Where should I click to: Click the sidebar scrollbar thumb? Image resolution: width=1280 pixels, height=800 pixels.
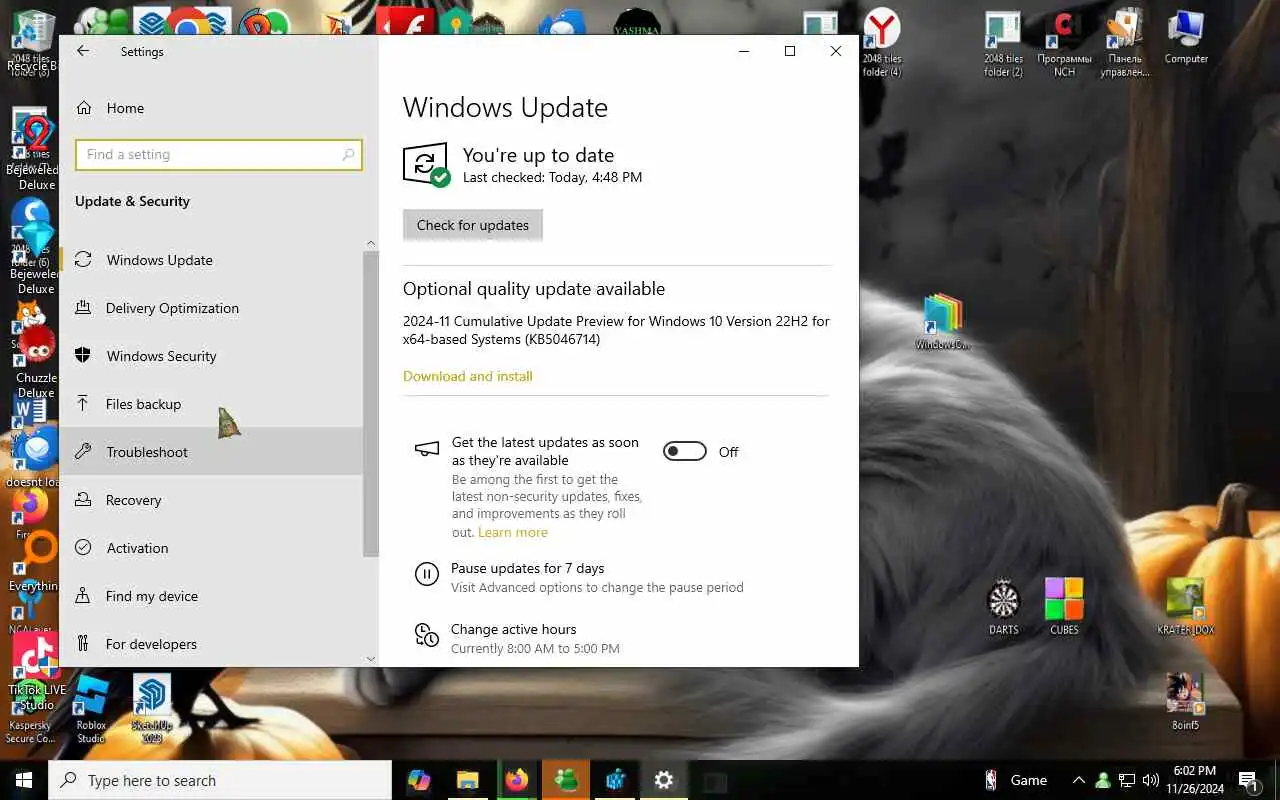(x=371, y=404)
